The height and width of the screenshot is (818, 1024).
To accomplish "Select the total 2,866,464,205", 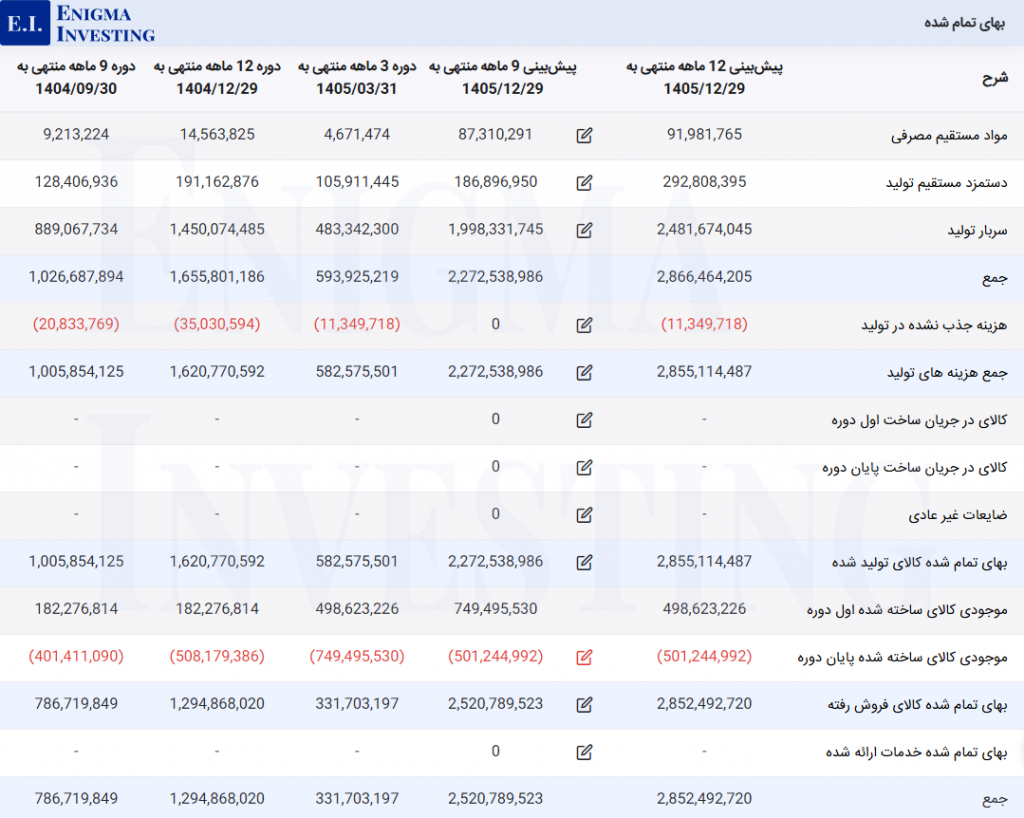I will click(x=705, y=277).
